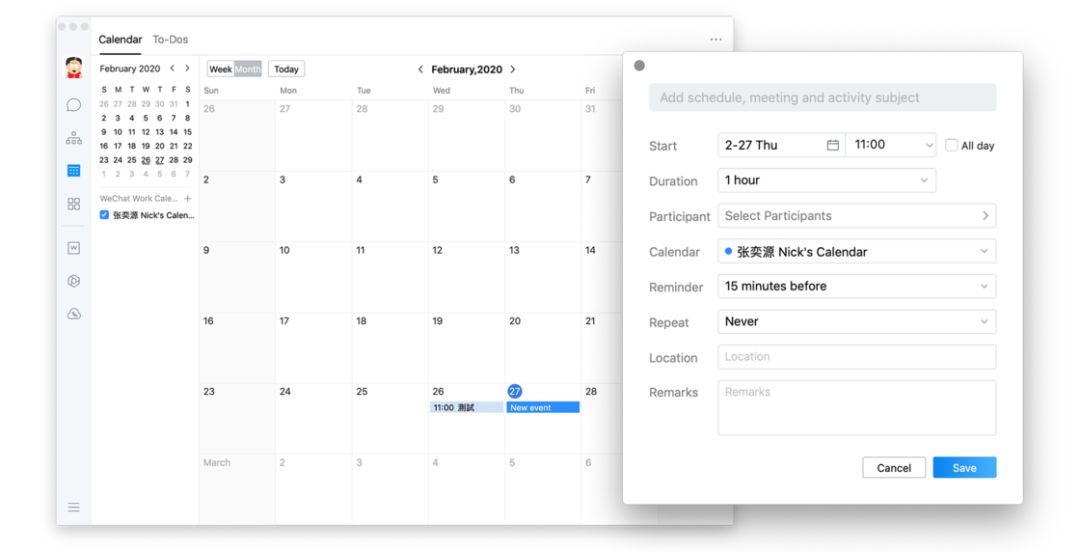The image size is (1080, 552).
Task: Switch view to Month
Action: click(247, 69)
